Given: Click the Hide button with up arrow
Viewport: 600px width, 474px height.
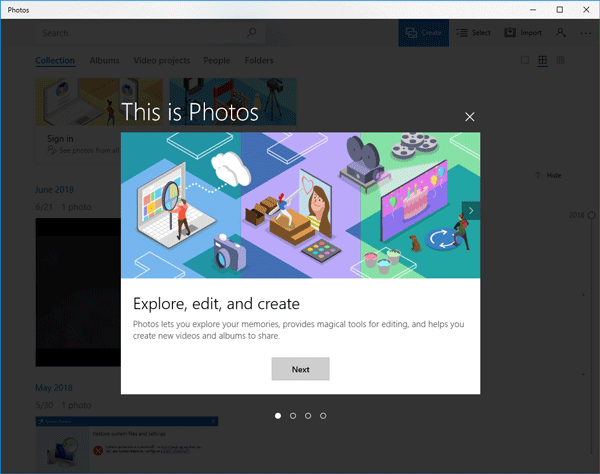Looking at the screenshot, I should 548,175.
